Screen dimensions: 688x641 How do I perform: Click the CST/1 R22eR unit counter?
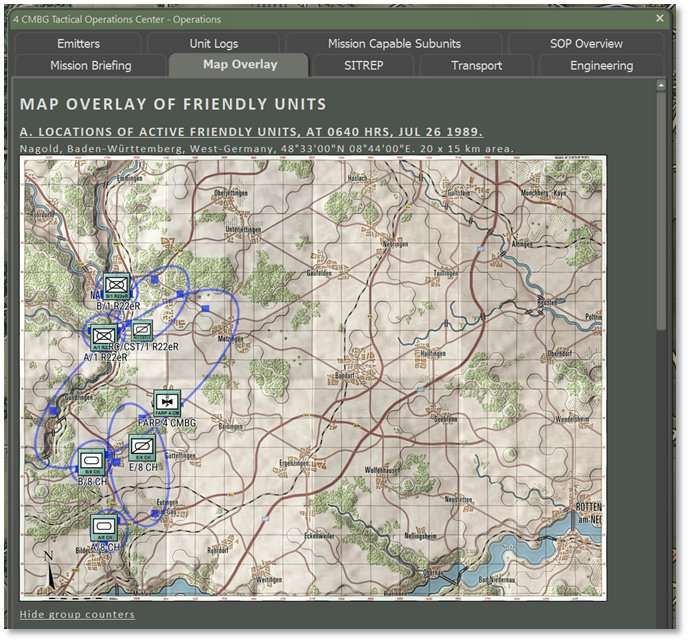coord(142,329)
